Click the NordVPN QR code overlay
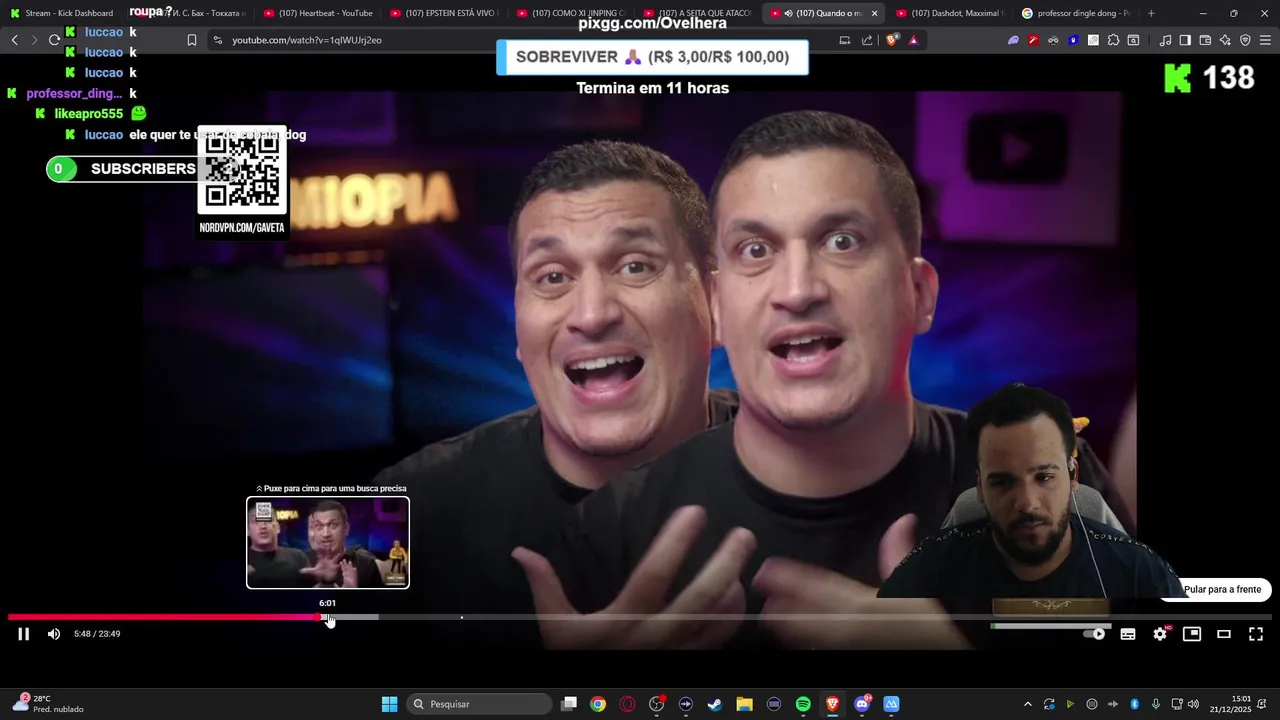The height and width of the screenshot is (720, 1280). click(242, 170)
